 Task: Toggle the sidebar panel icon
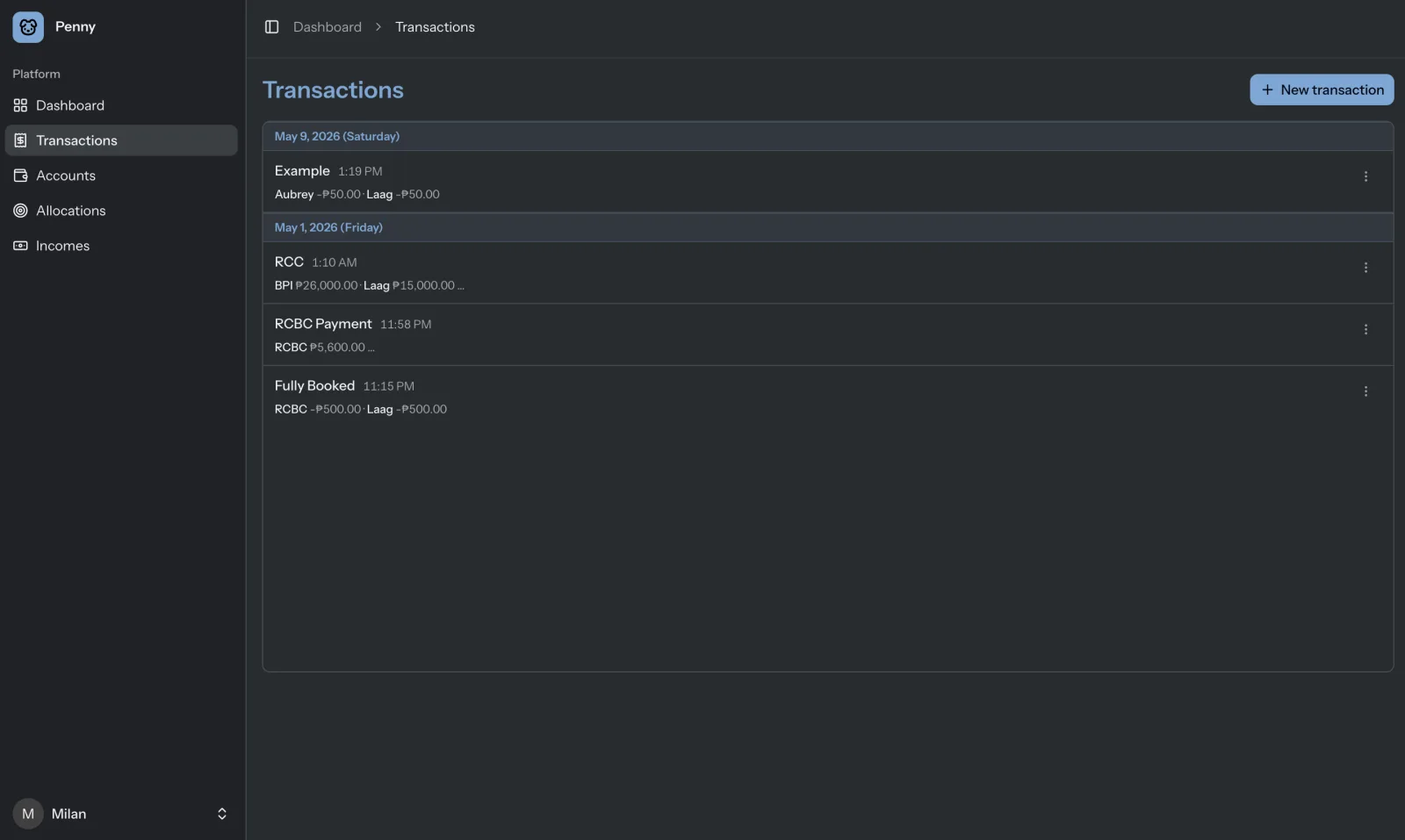(272, 27)
